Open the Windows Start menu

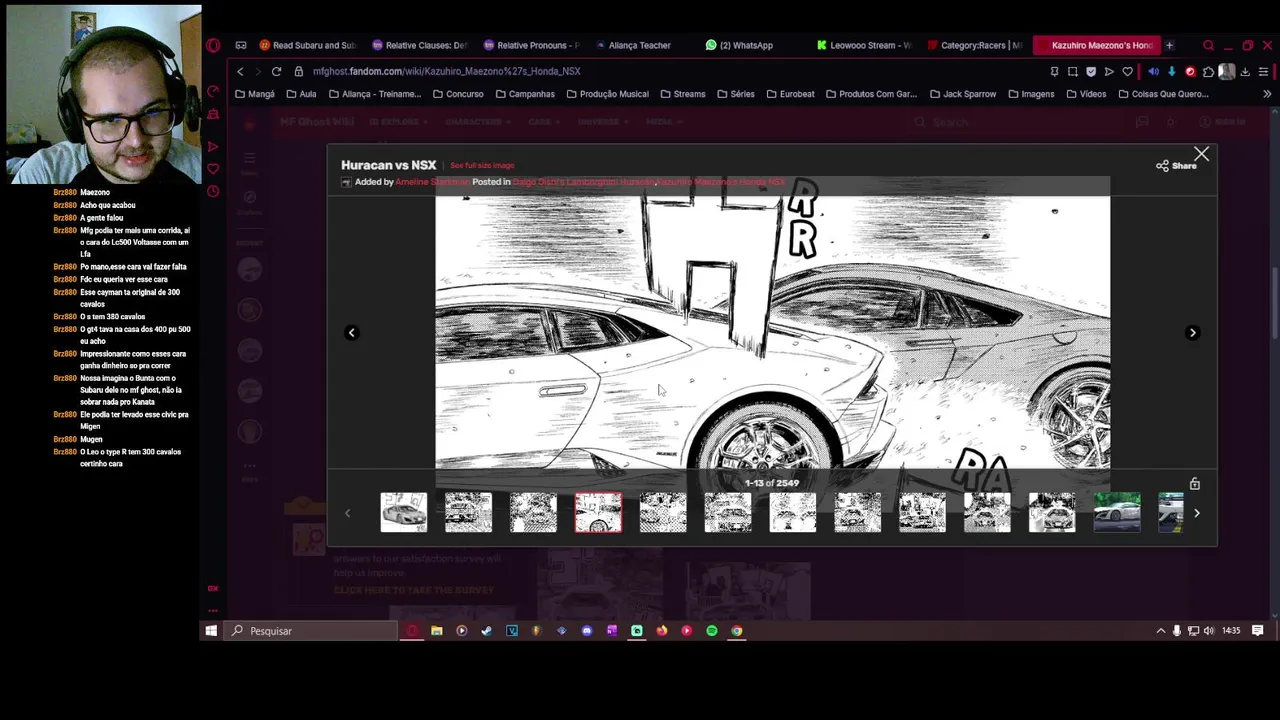pos(211,631)
